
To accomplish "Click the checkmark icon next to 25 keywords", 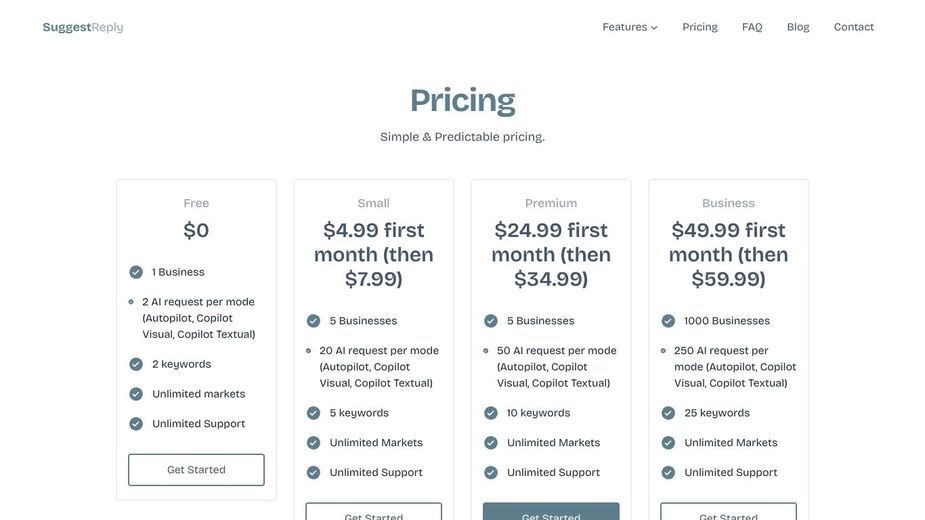I will pos(668,413).
